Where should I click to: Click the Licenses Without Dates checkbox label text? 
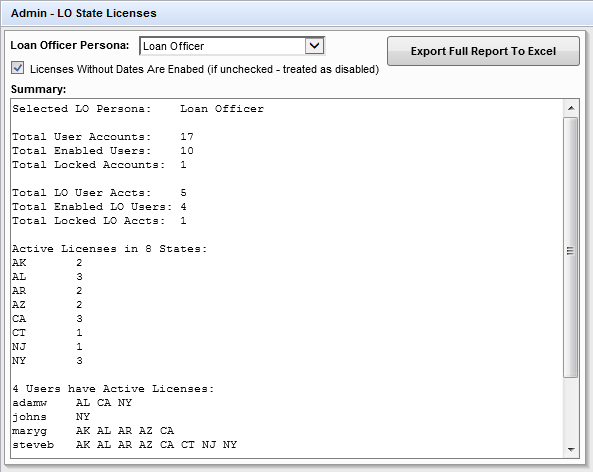tap(204, 69)
